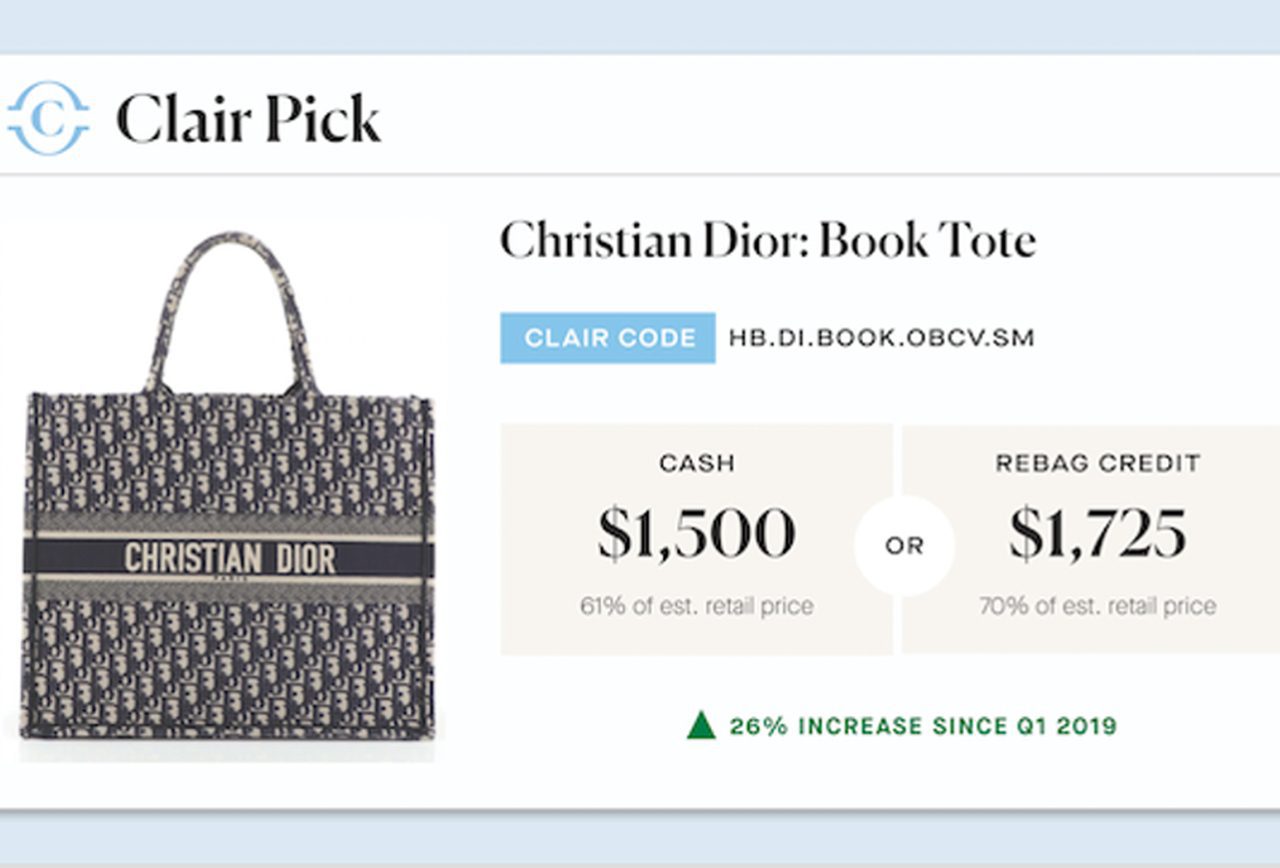This screenshot has width=1280, height=868.
Task: Click the REBAG CREDIT label heading
Action: click(x=1097, y=464)
